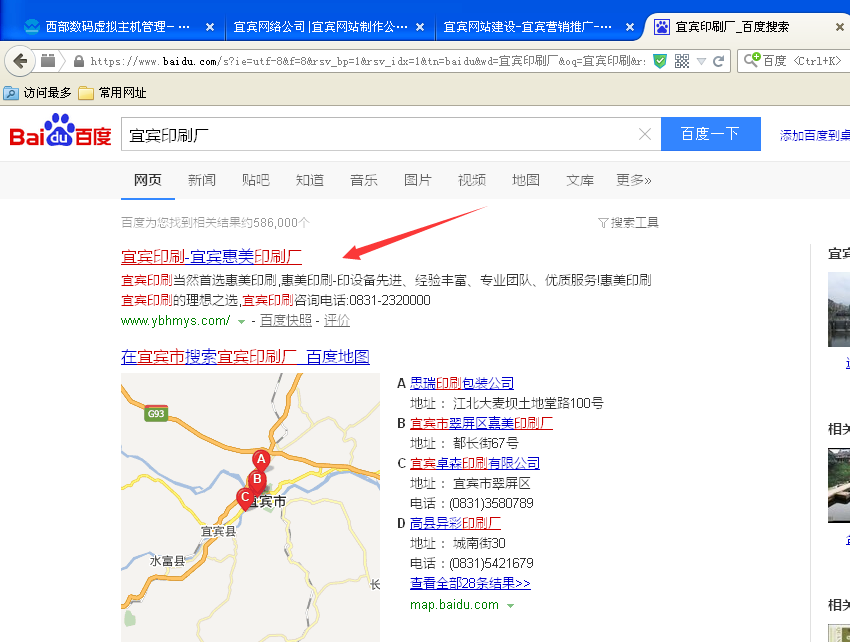Open the 常用网址 bookmarks folder
The image size is (850, 642).
(112, 93)
